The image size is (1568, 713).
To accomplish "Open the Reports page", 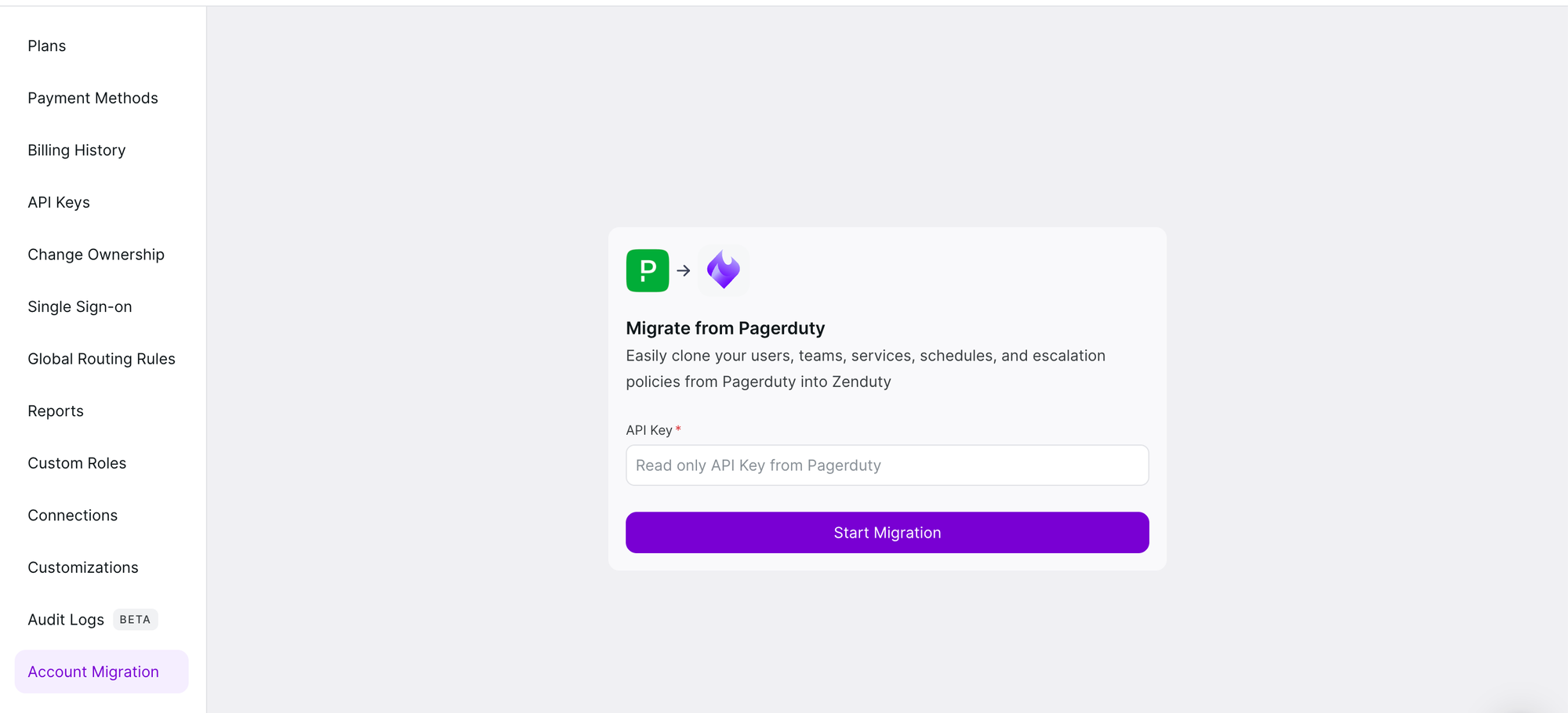I will coord(56,411).
